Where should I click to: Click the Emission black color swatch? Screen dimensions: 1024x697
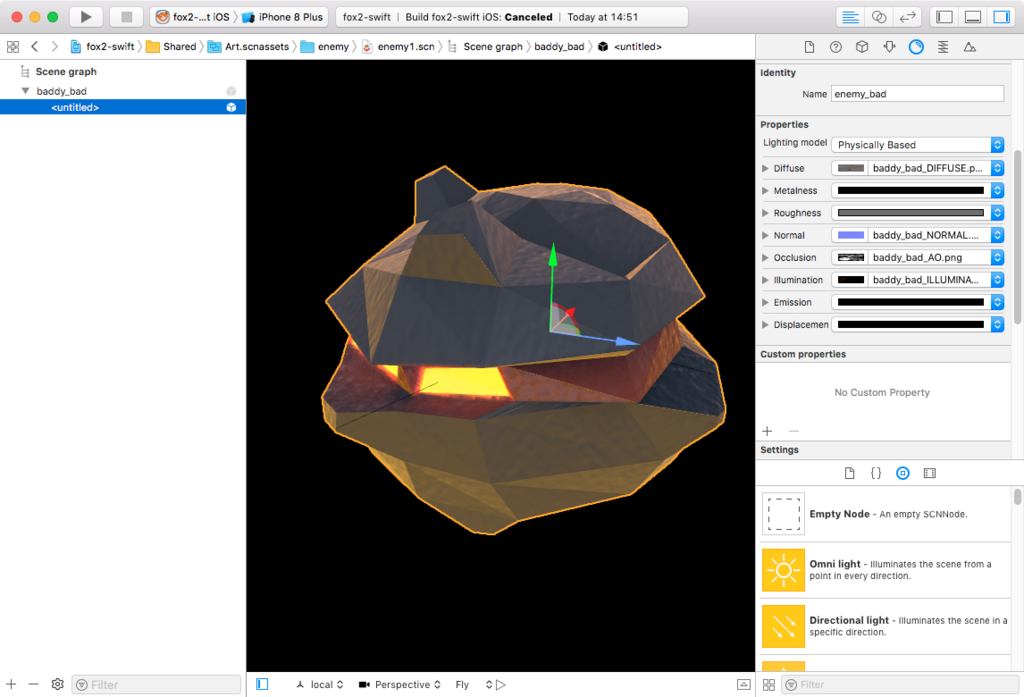[910, 302]
